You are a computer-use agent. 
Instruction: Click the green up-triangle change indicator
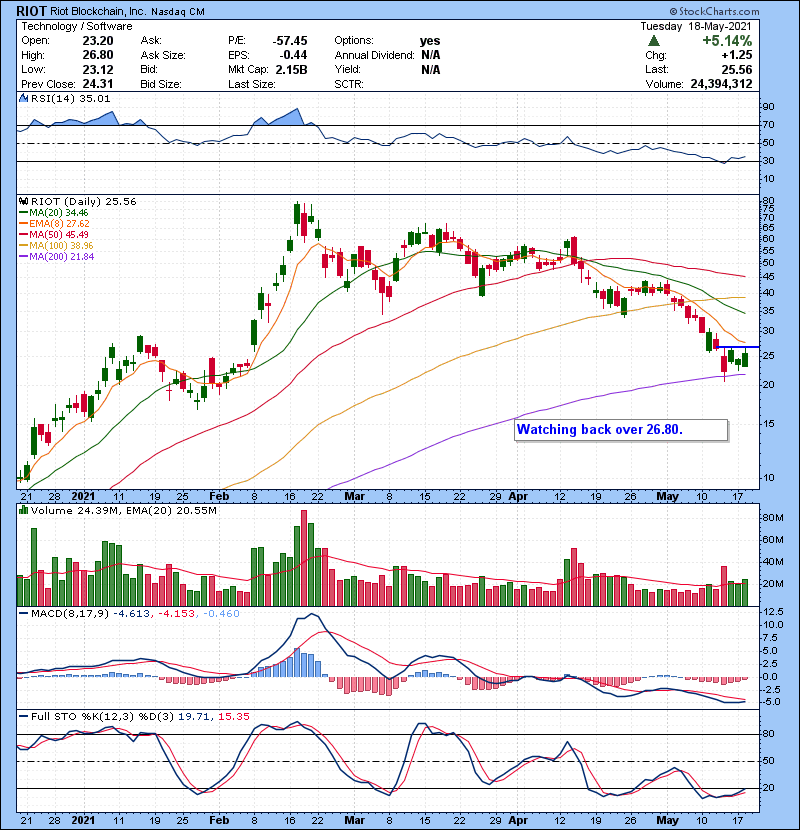(x=654, y=41)
